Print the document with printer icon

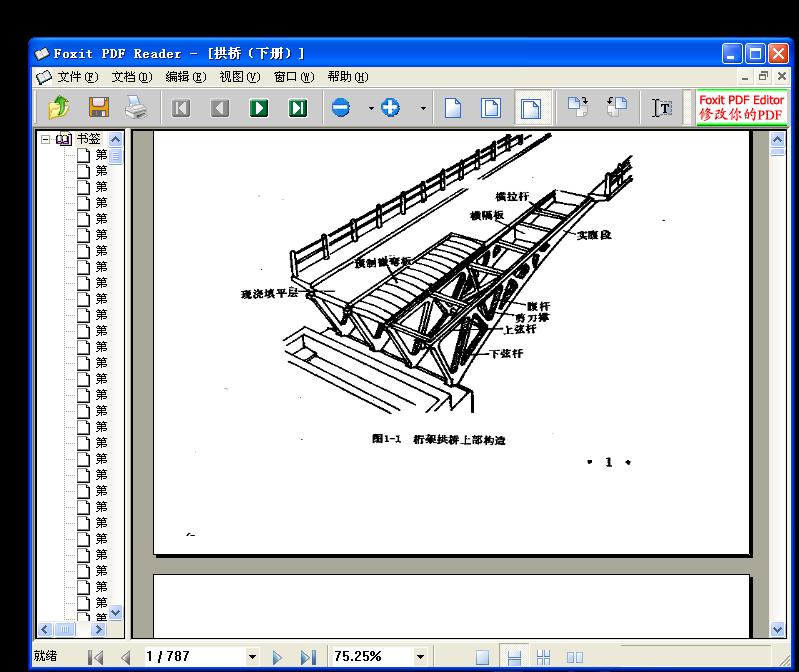pyautogui.click(x=137, y=107)
